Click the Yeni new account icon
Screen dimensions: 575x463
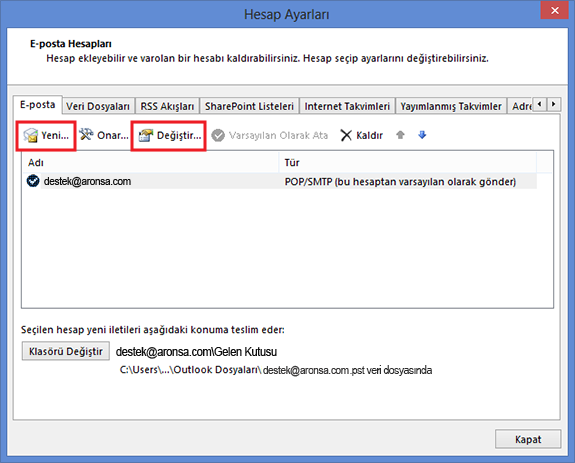pos(30,135)
